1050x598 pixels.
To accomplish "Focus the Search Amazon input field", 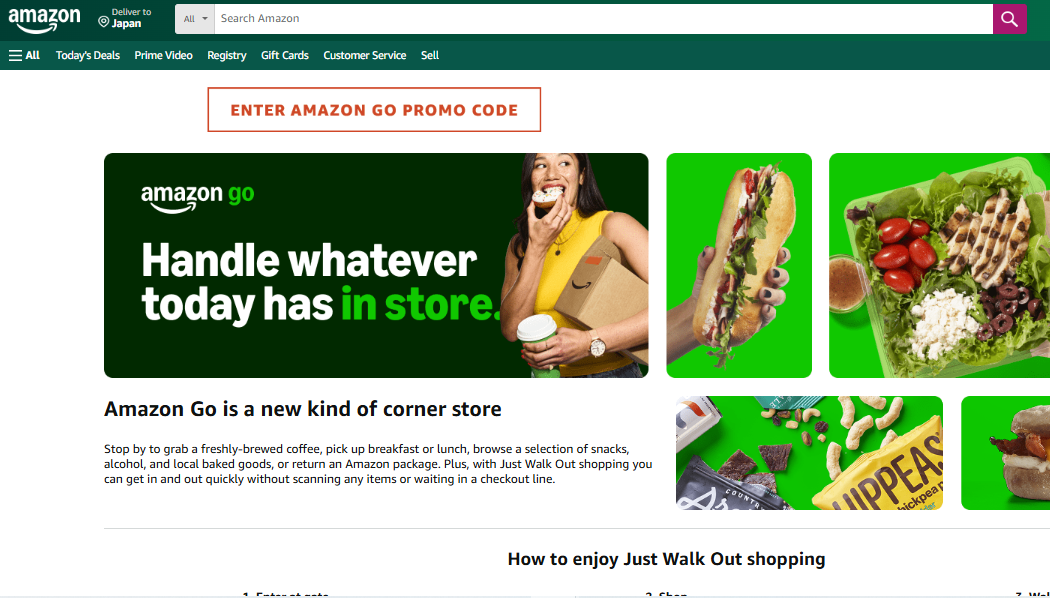I will (x=603, y=19).
